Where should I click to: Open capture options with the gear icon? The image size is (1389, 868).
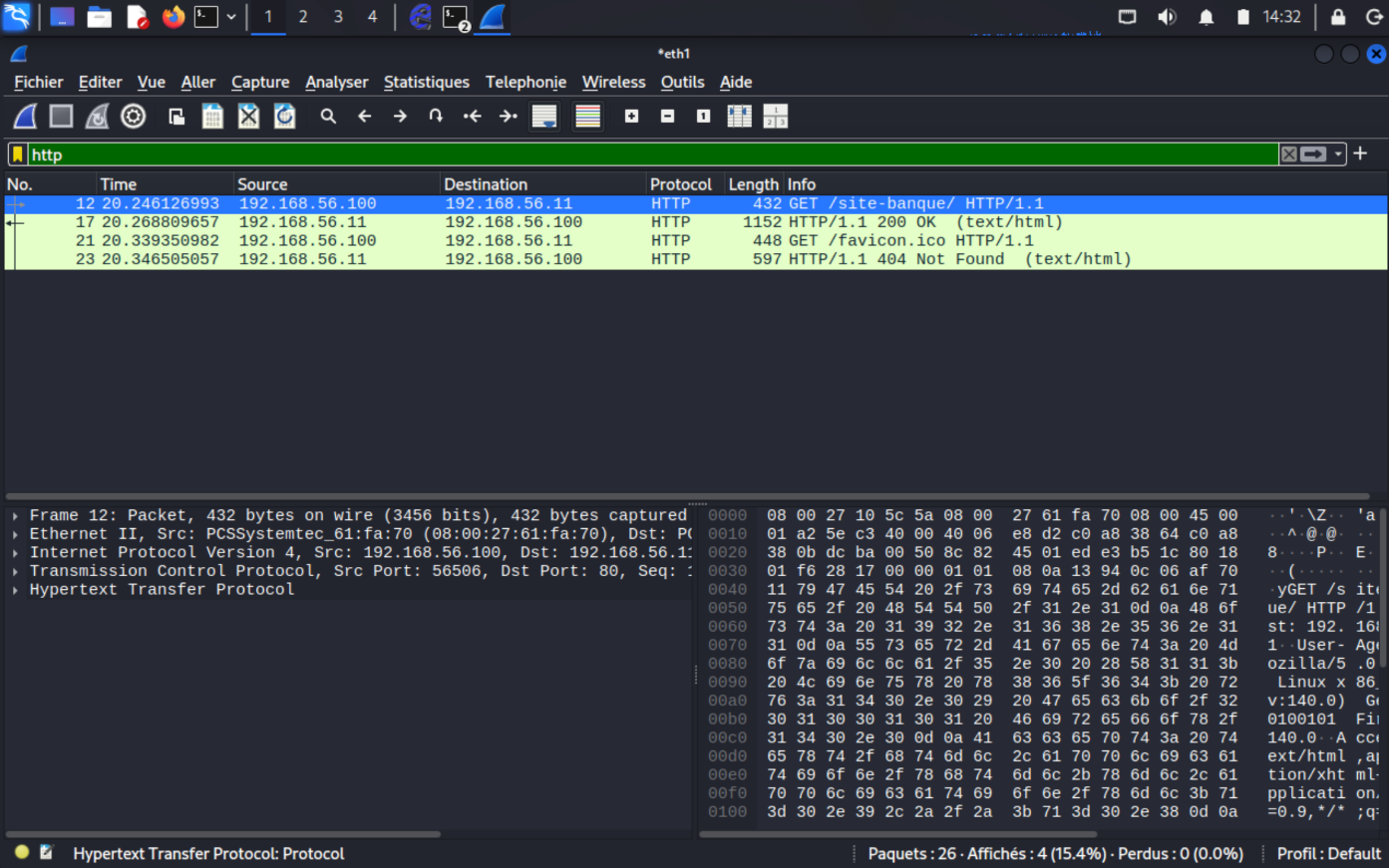click(133, 116)
